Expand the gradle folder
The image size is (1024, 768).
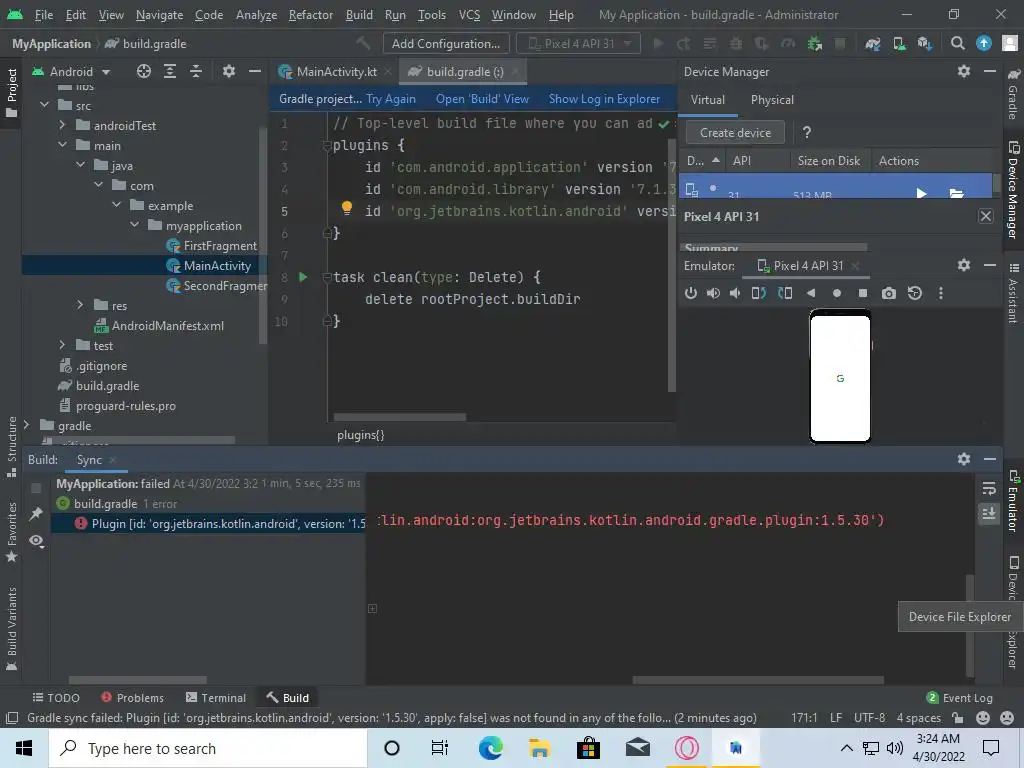(x=27, y=425)
